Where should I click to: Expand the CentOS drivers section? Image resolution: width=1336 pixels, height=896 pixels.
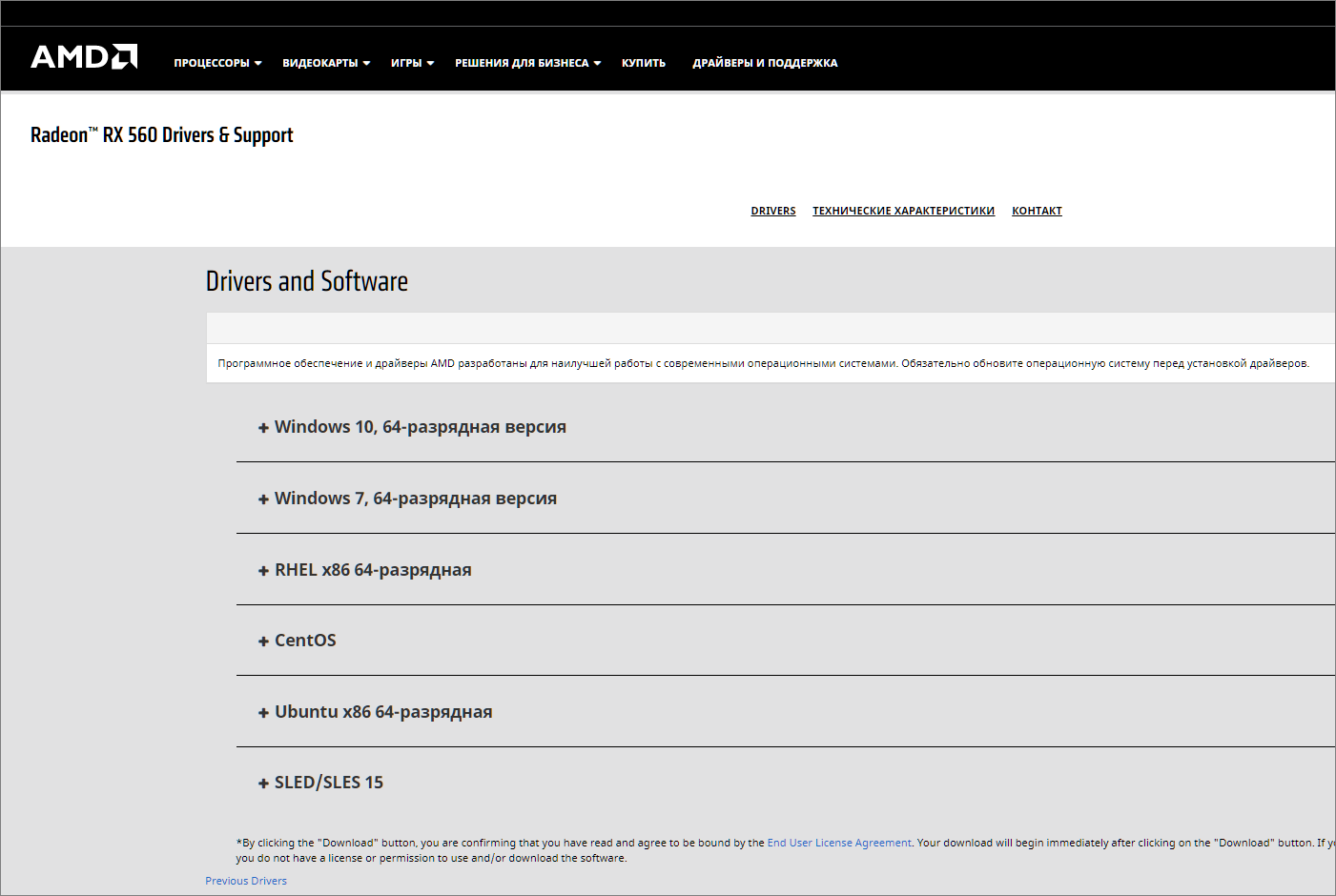297,641
